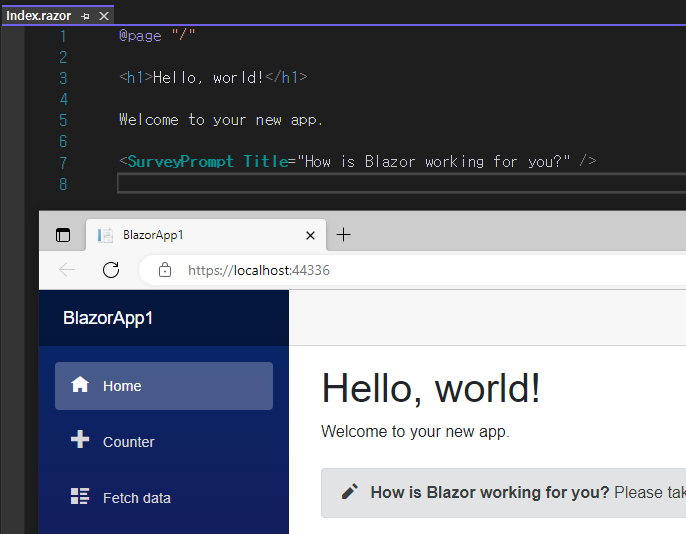Viewport: 686px width, 534px height.
Task: Click 'Welcome to your new app.' code line
Action: (221, 119)
